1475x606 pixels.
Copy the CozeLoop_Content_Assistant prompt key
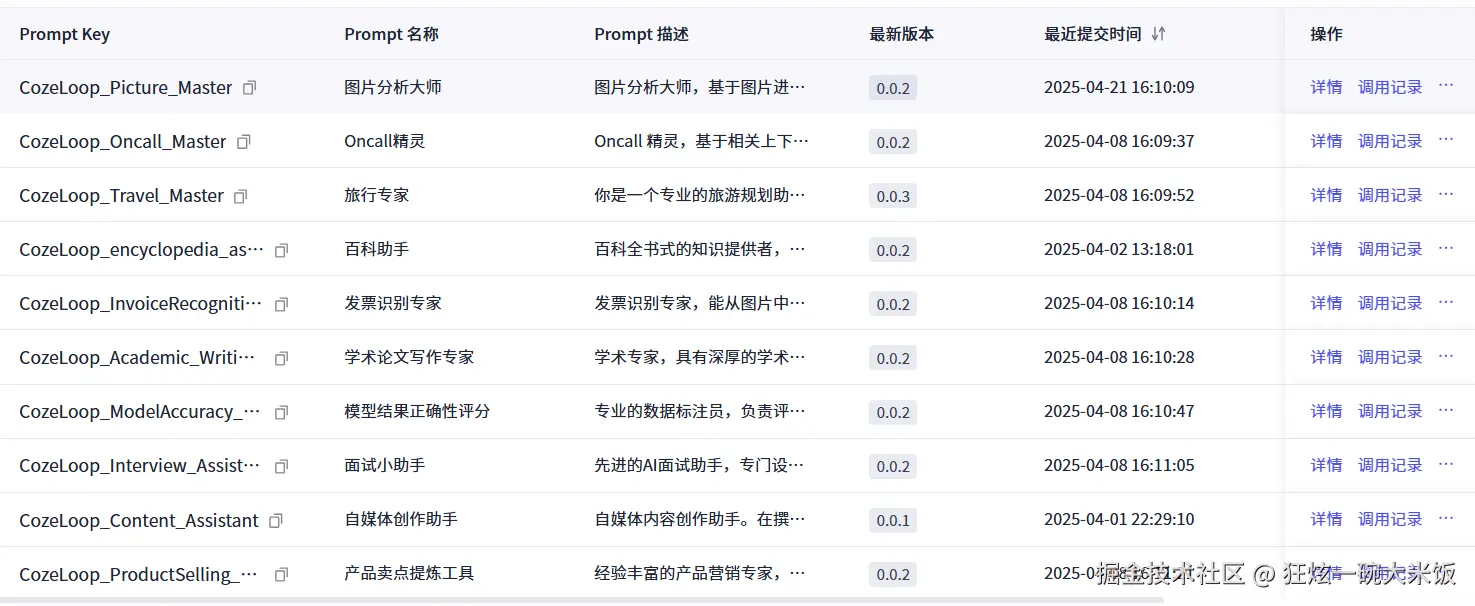tap(277, 520)
